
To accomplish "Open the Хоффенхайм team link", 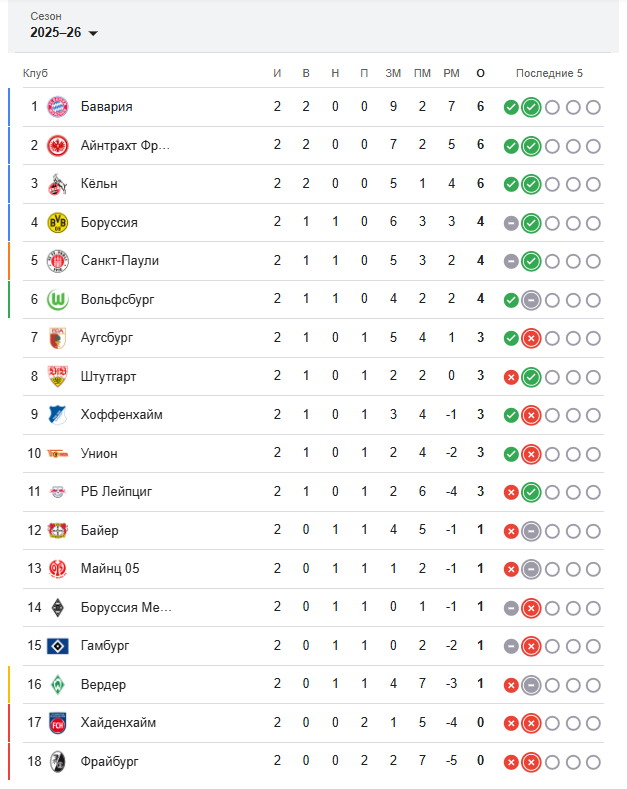I will pyautogui.click(x=122, y=415).
